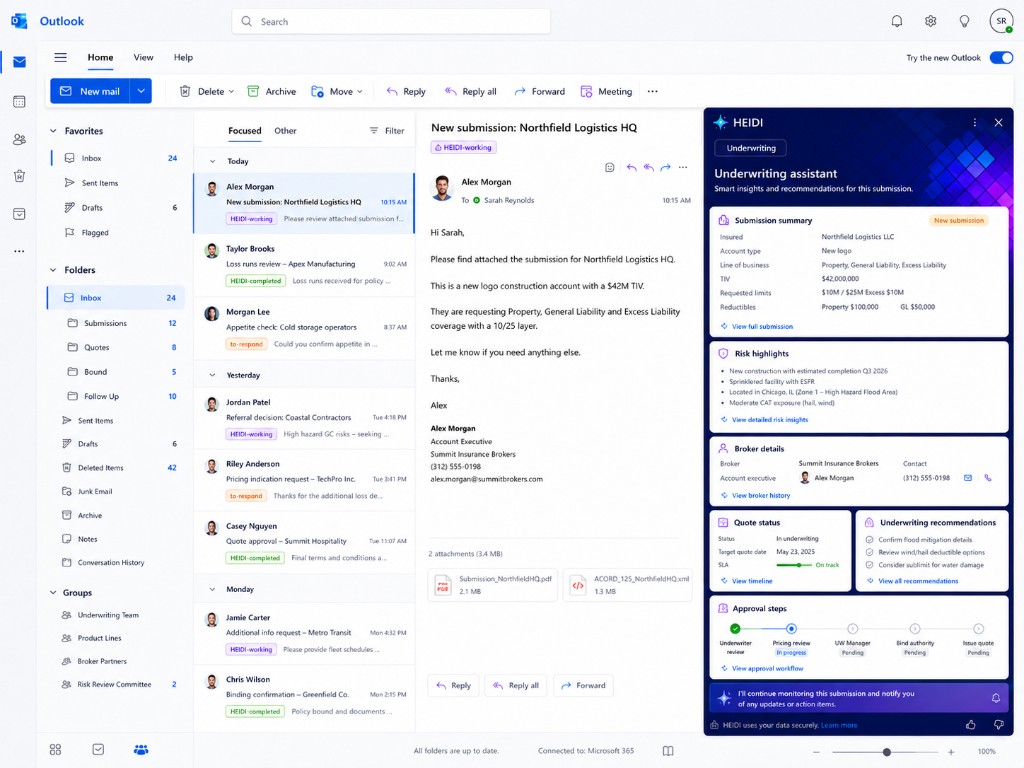Open the Groups people icon at bottom
Screen dimensions: 1024x768
(x=141, y=749)
